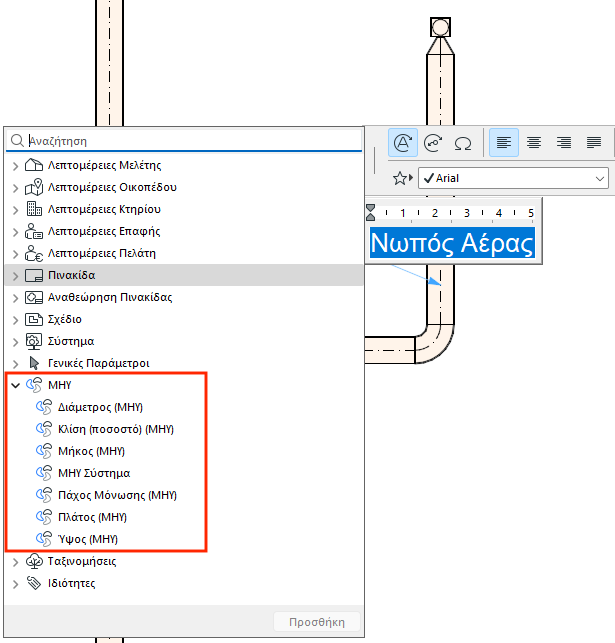Viewport: 615px width, 643px height.
Task: Set text alignment to center
Action: point(534,143)
